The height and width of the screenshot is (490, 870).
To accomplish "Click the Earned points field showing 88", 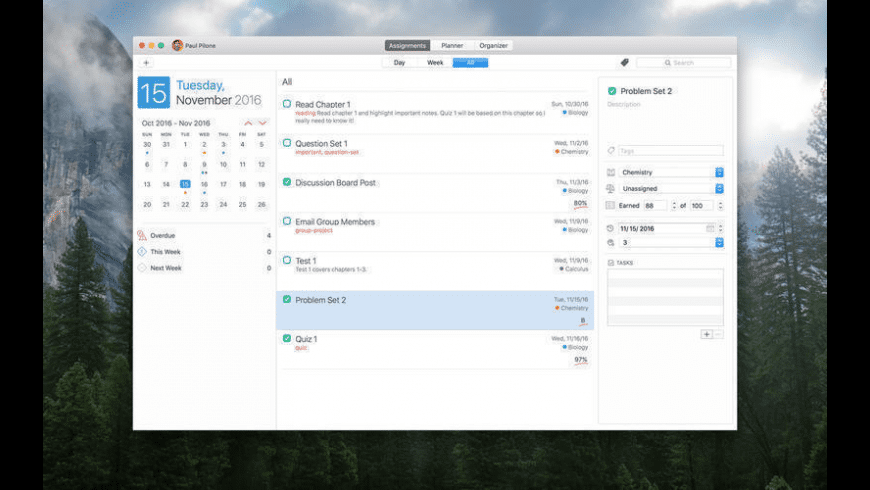I will (x=656, y=206).
